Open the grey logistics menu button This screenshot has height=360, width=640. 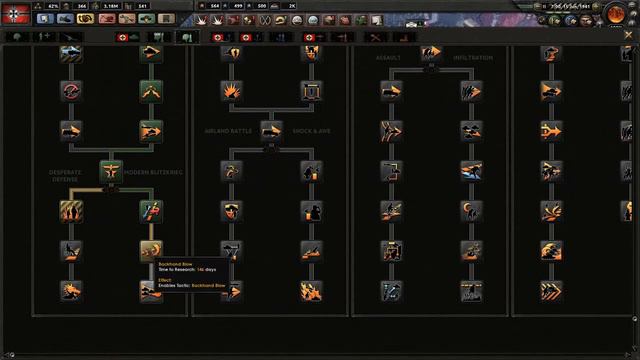pyautogui.click(x=166, y=18)
